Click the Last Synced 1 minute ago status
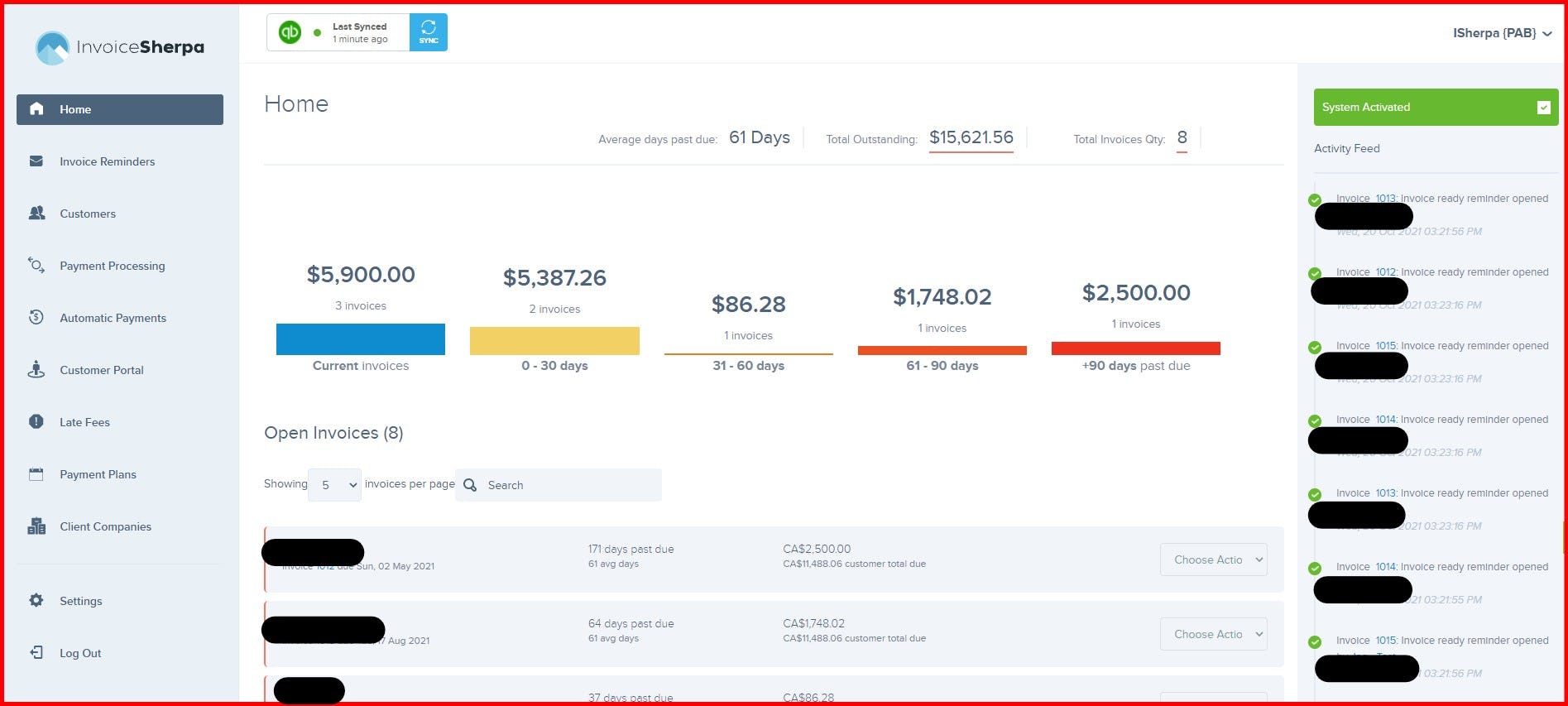This screenshot has height=706, width=1568. [x=360, y=32]
